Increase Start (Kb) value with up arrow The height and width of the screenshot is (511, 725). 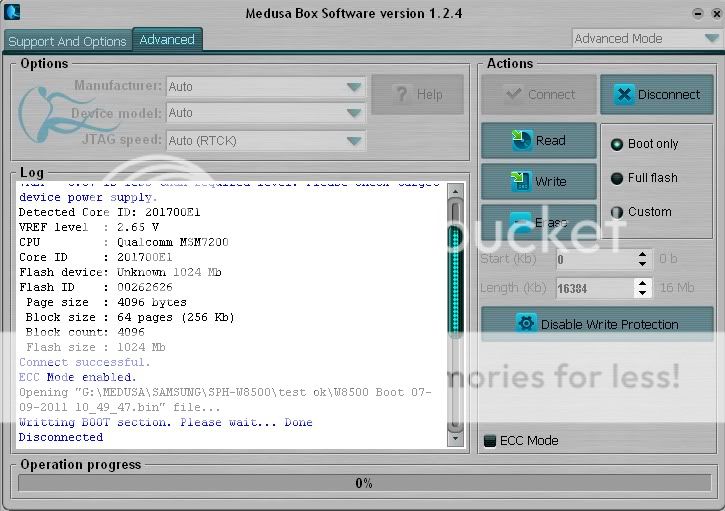[x=642, y=254]
